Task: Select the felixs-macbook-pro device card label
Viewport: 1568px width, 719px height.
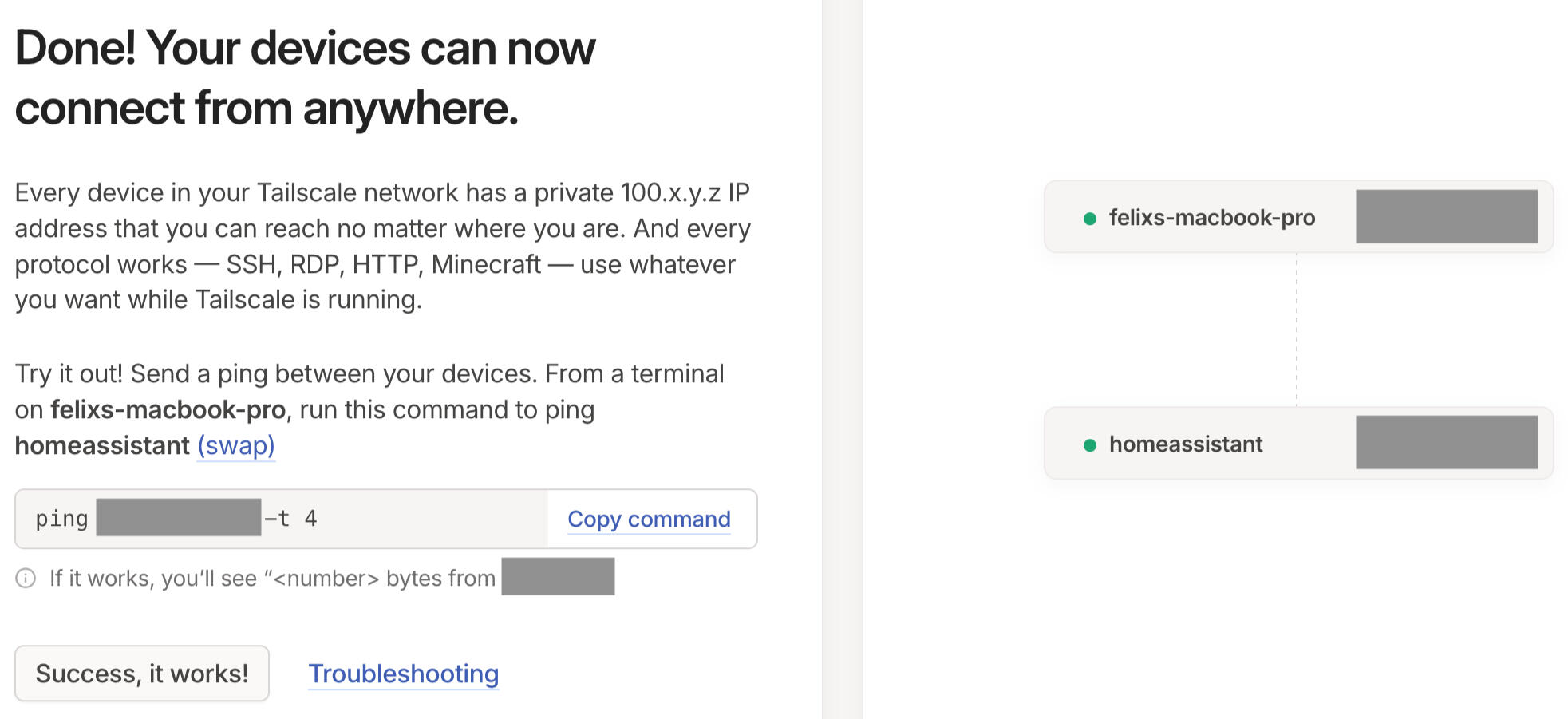Action: tap(1211, 217)
